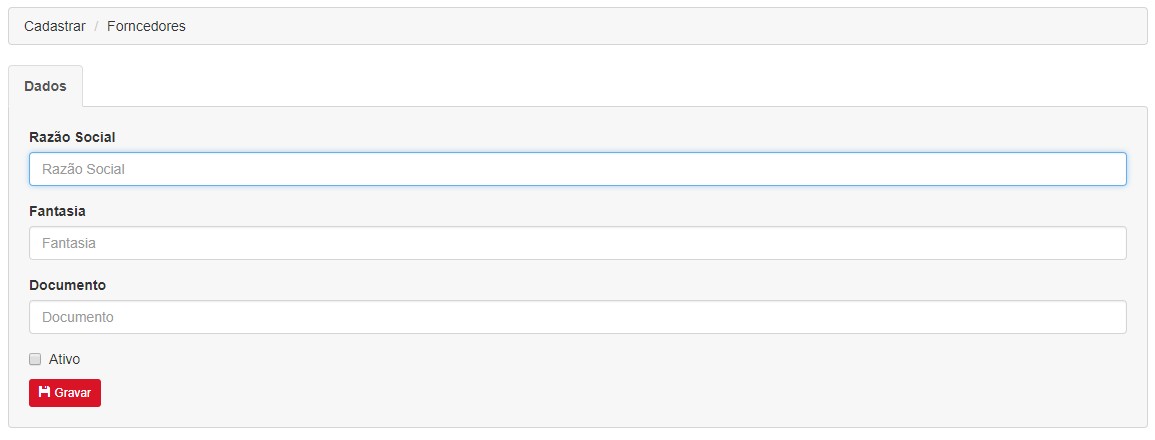This screenshot has width=1155, height=440.
Task: Click blank area beside the Gravar button
Action: click(589, 393)
